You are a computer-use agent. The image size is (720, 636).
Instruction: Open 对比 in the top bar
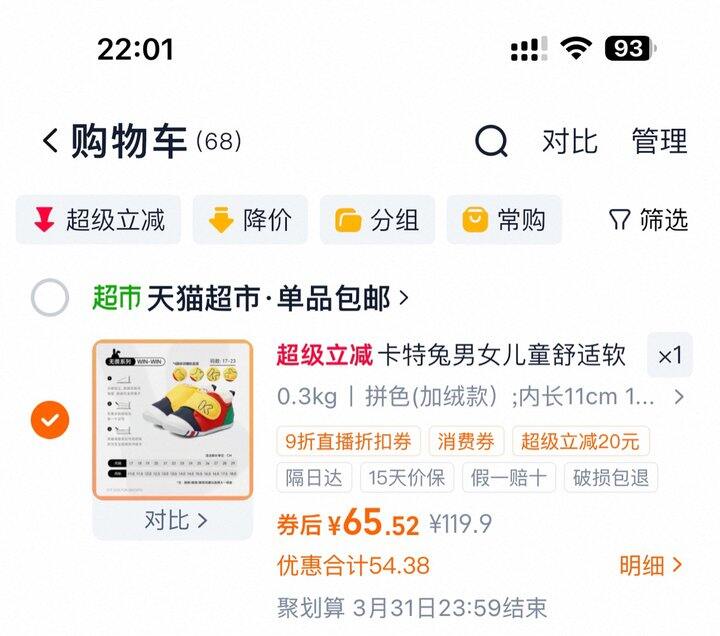pos(570,141)
